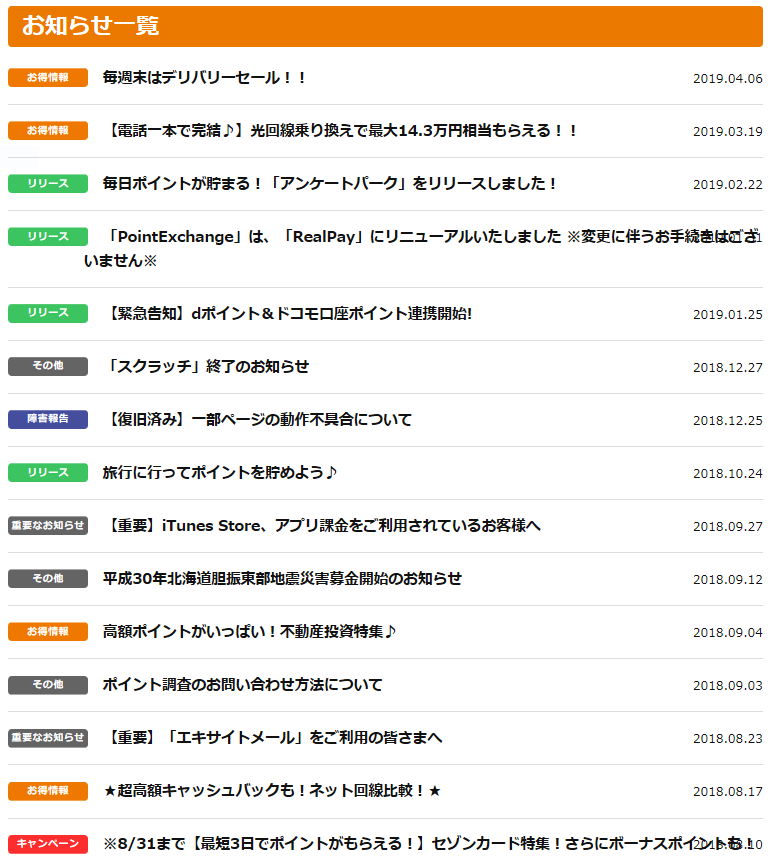Click the date 2019.01.25

click(x=728, y=315)
